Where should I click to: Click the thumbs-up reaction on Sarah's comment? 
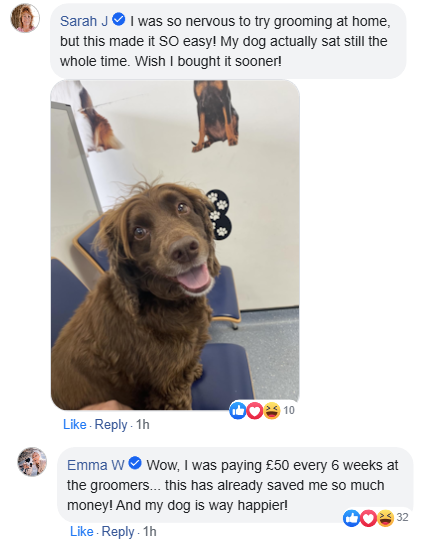pos(238,410)
